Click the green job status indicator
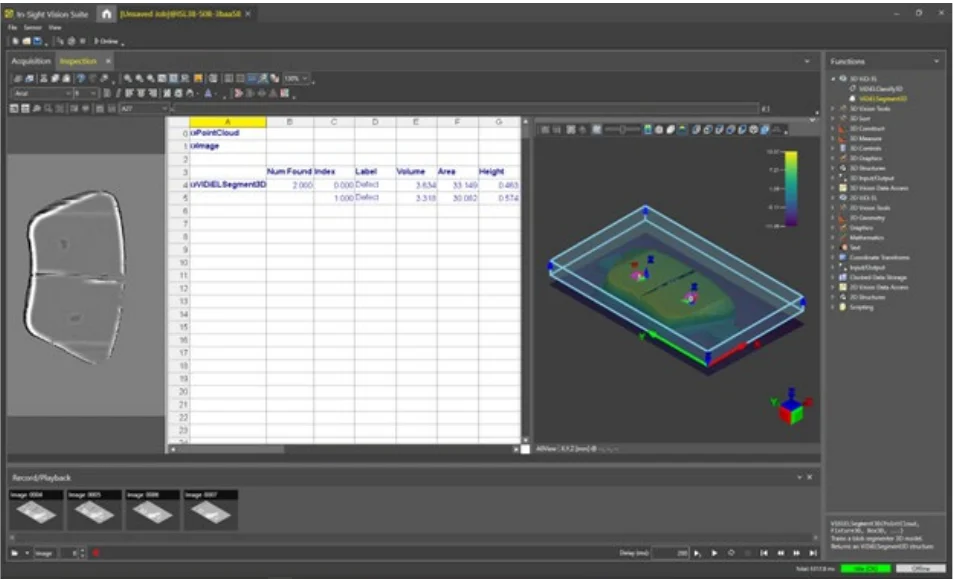This screenshot has width=954, height=580. pyautogui.click(x=865, y=568)
